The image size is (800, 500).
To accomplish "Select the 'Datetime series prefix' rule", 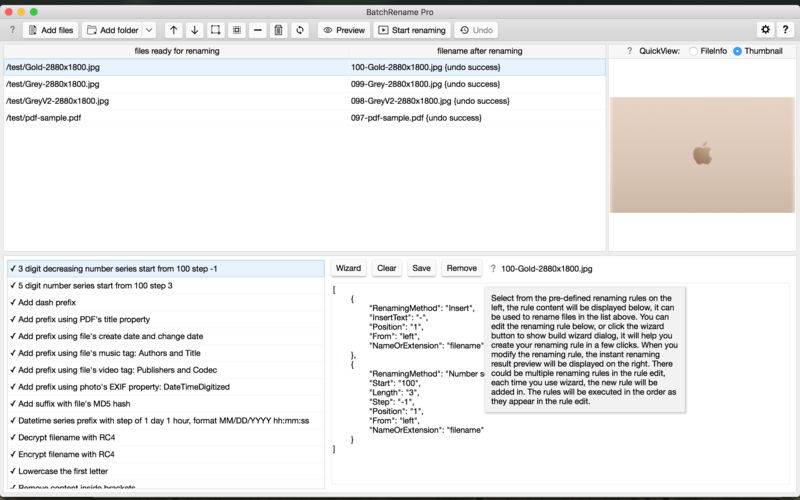I will click(x=166, y=420).
